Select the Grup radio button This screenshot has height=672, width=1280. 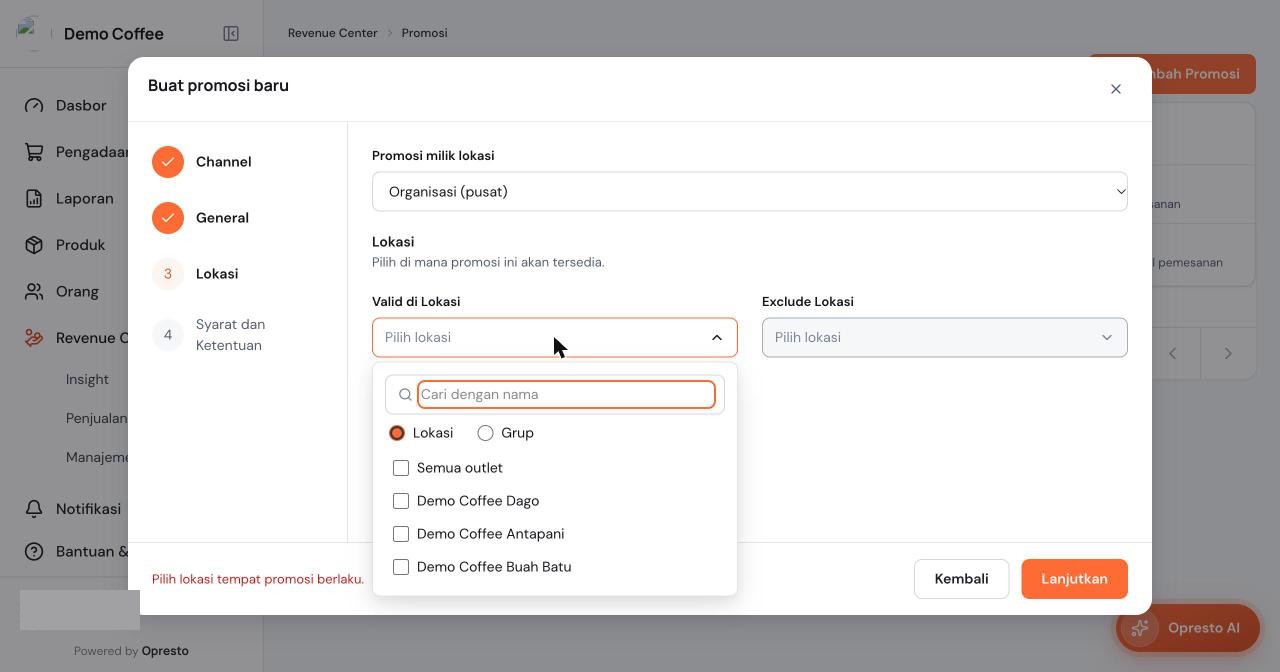tap(485, 433)
